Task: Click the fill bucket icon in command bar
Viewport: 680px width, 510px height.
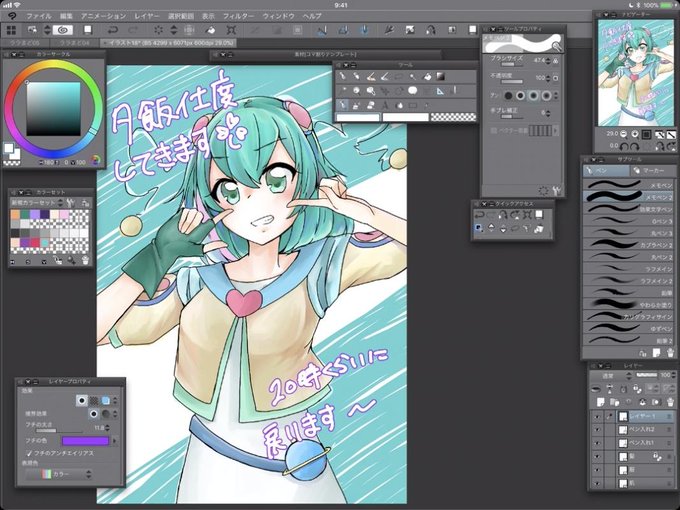Action: (210, 30)
